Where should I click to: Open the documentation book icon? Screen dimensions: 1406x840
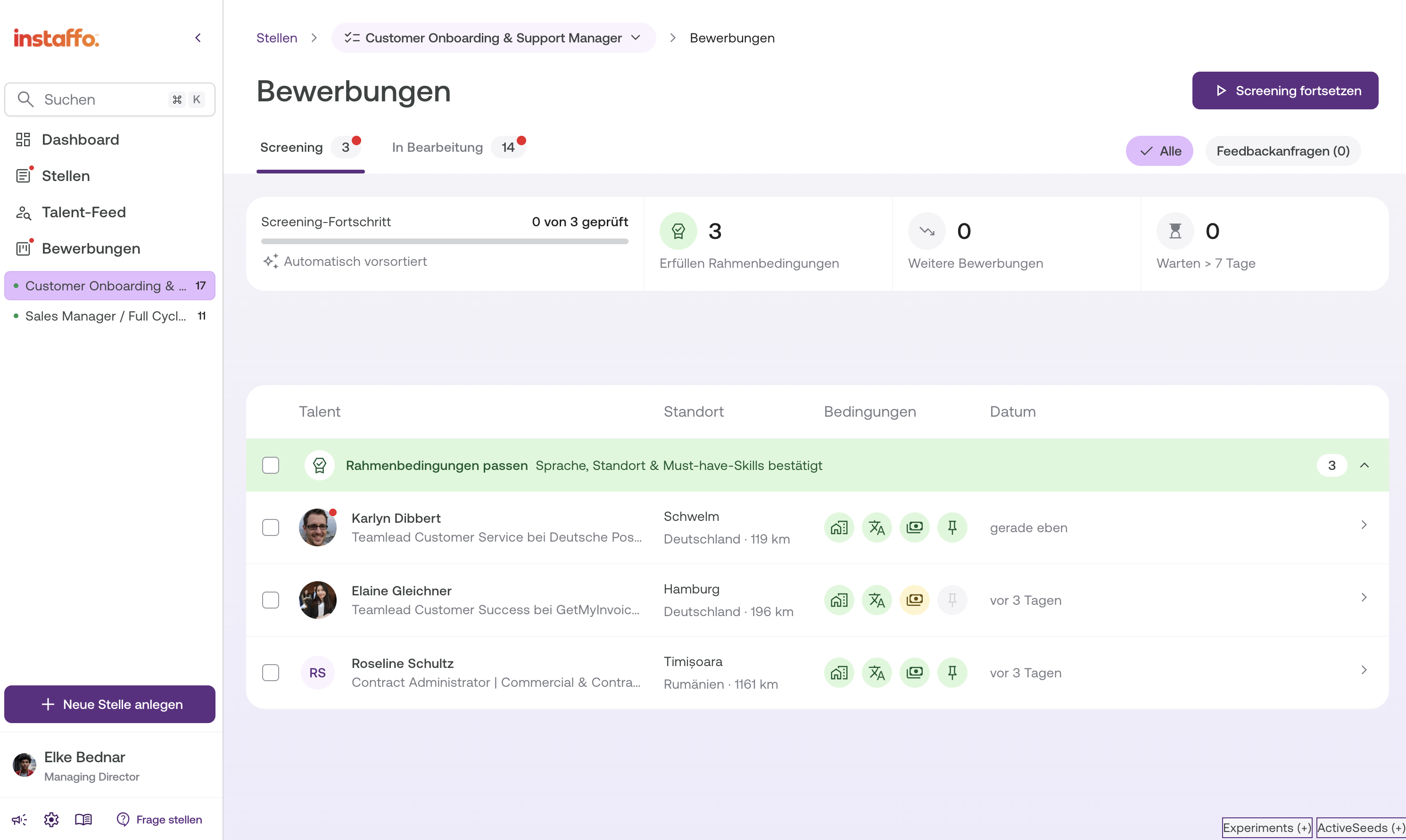pyautogui.click(x=83, y=820)
